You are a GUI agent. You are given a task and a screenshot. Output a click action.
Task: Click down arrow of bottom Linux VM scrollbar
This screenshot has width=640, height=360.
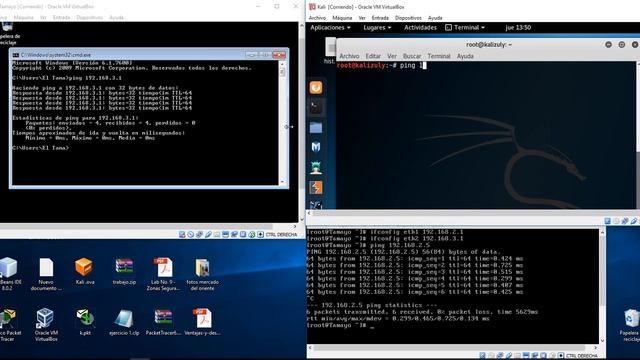click(602, 340)
